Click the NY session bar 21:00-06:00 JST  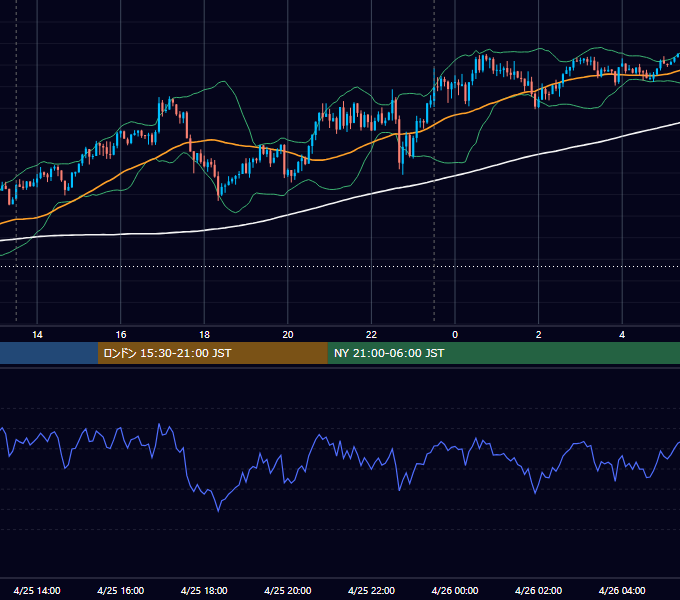point(503,353)
